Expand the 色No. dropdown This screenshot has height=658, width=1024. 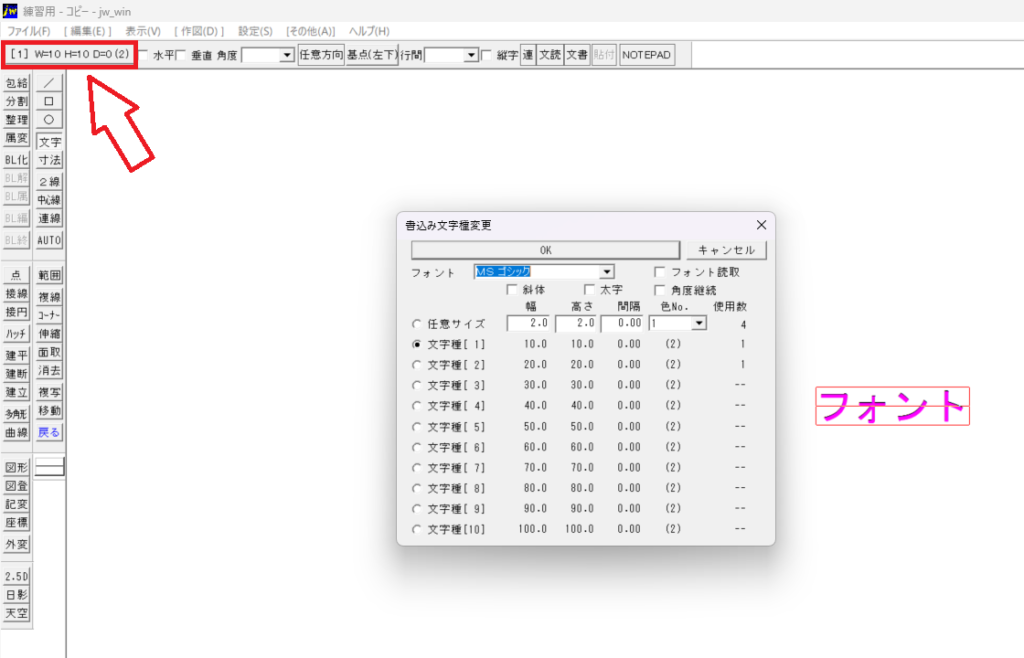tap(699, 324)
